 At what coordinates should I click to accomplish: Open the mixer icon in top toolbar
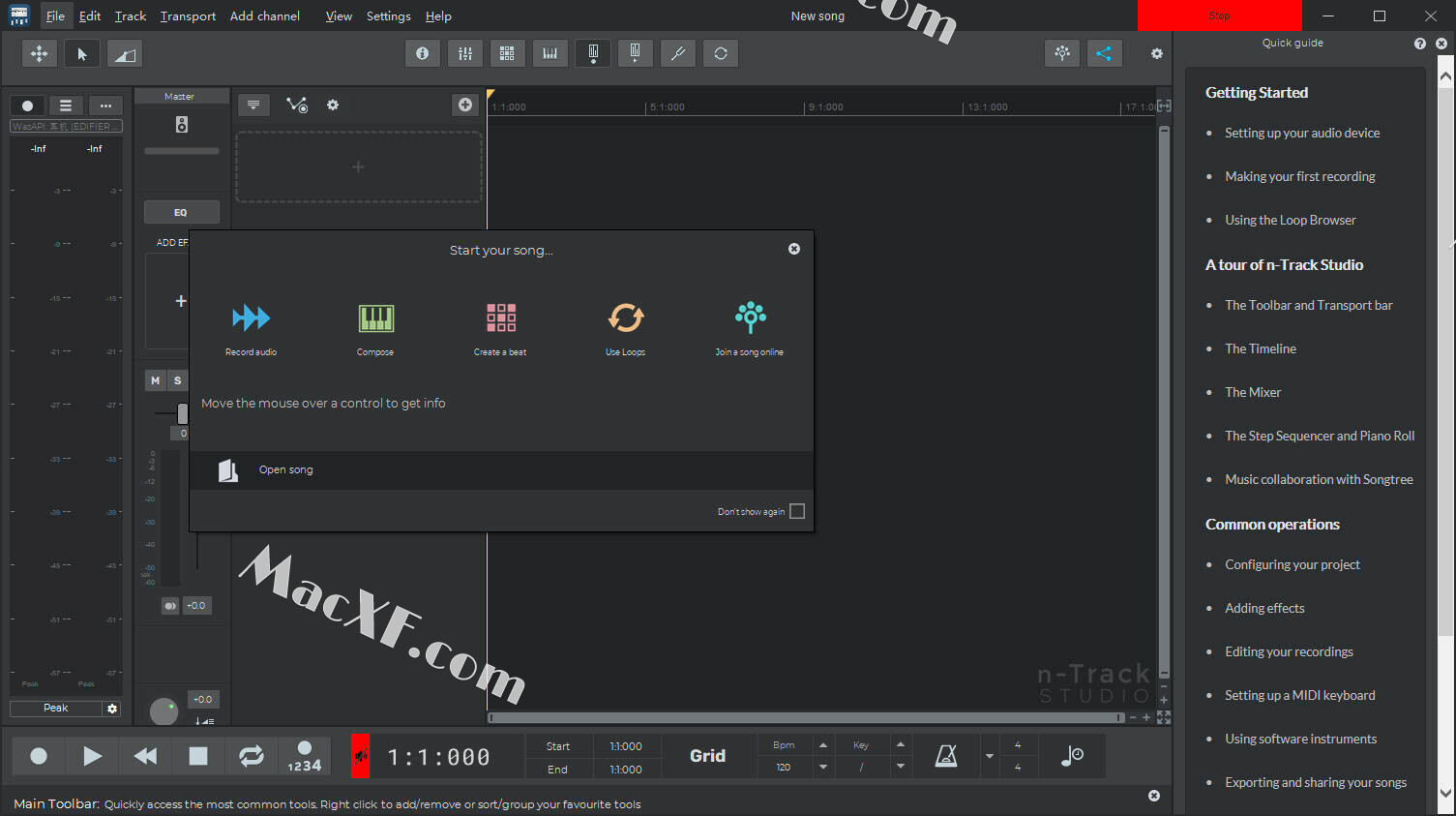pyautogui.click(x=465, y=53)
